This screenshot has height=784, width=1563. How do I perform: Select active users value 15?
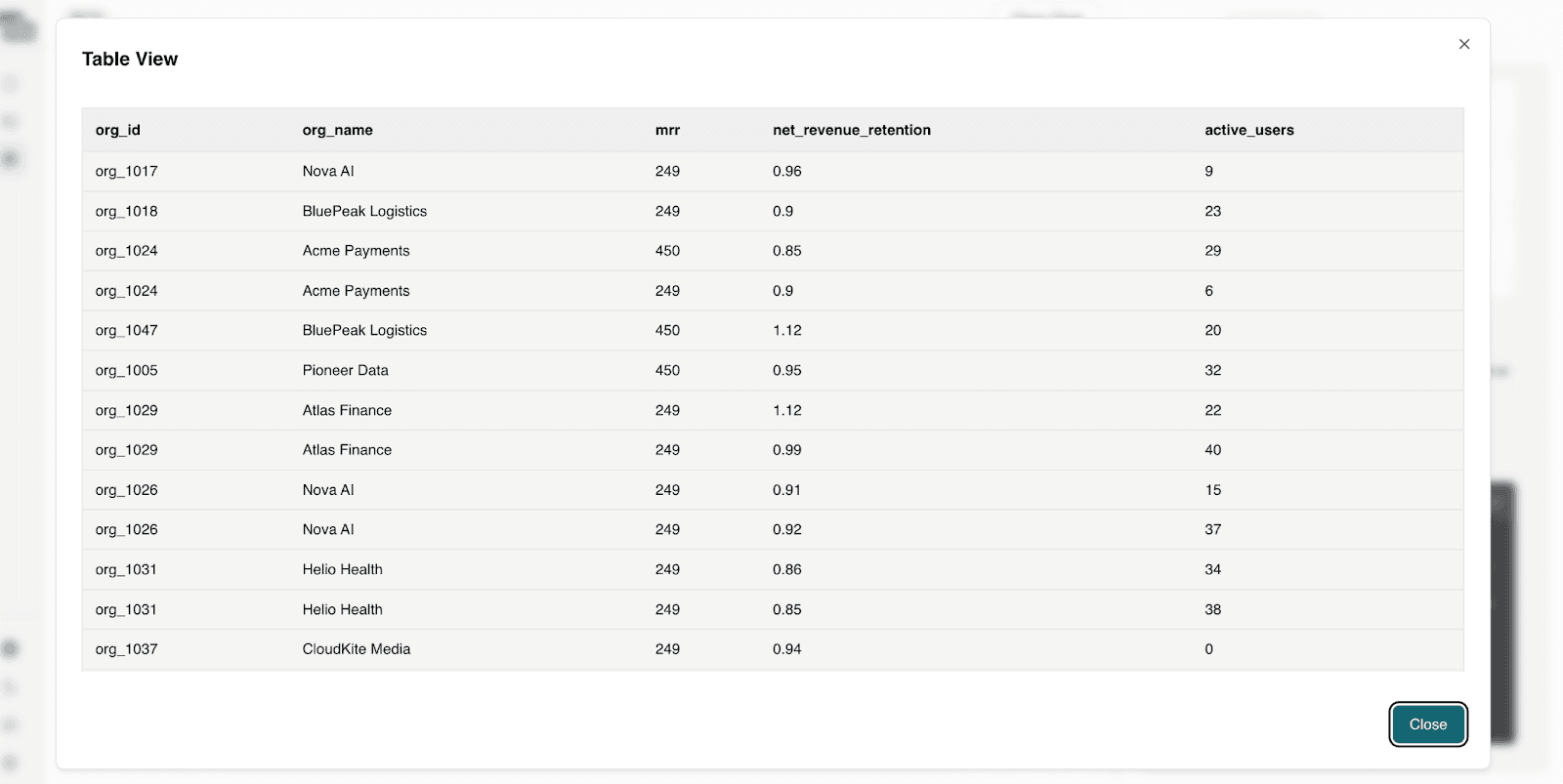[x=1212, y=490]
